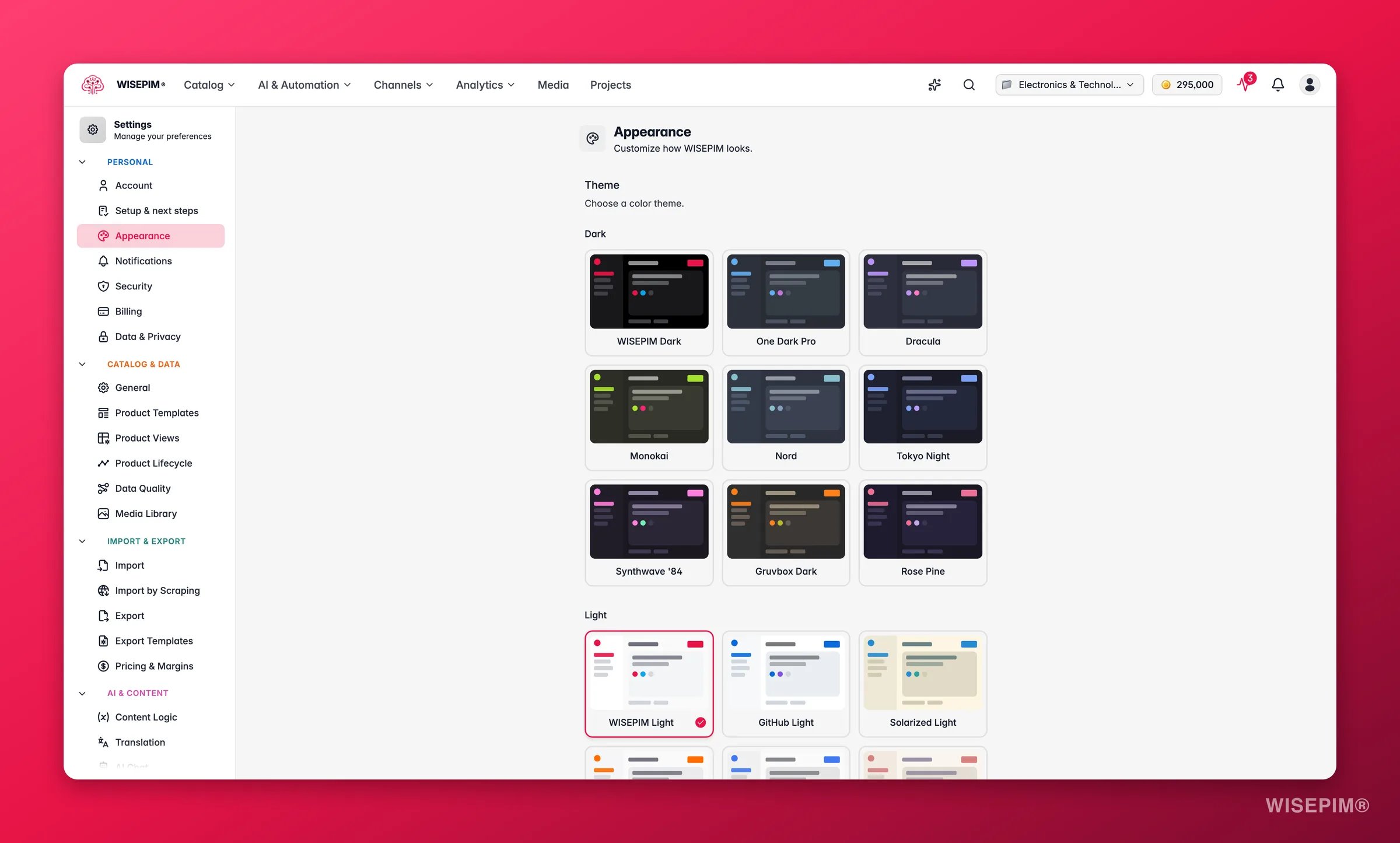Select the Rose Pine theme

tap(923, 533)
